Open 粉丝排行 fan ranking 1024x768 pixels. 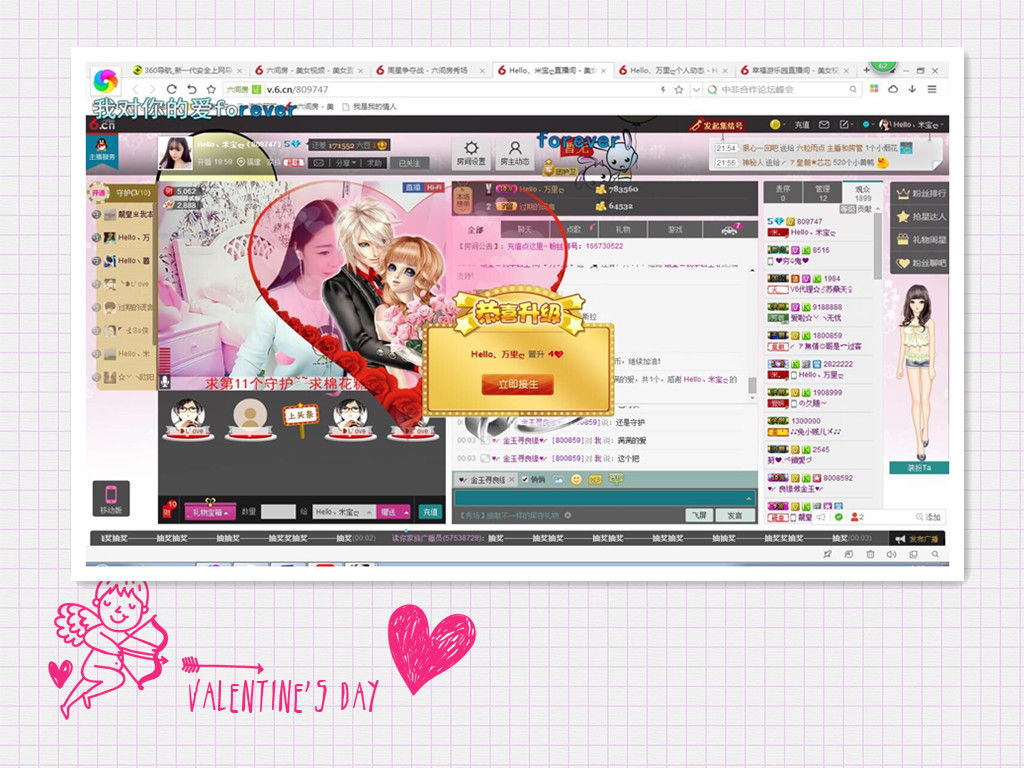coord(922,193)
